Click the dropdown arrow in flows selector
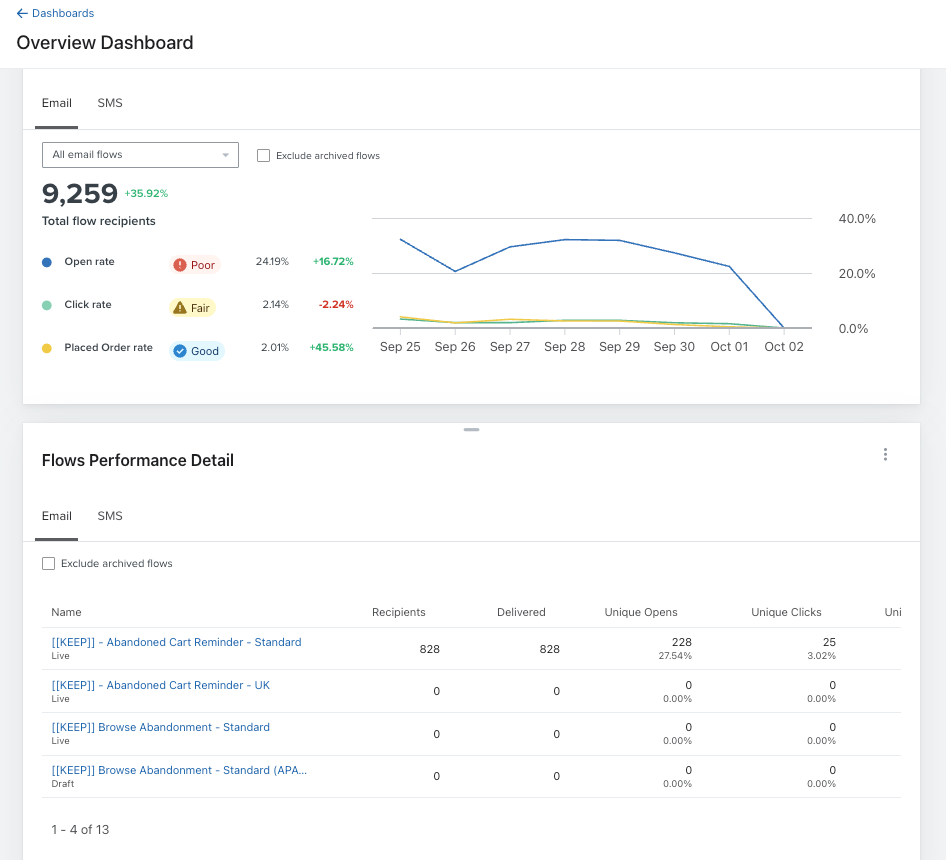Viewport: 946px width, 860px height. 226,155
